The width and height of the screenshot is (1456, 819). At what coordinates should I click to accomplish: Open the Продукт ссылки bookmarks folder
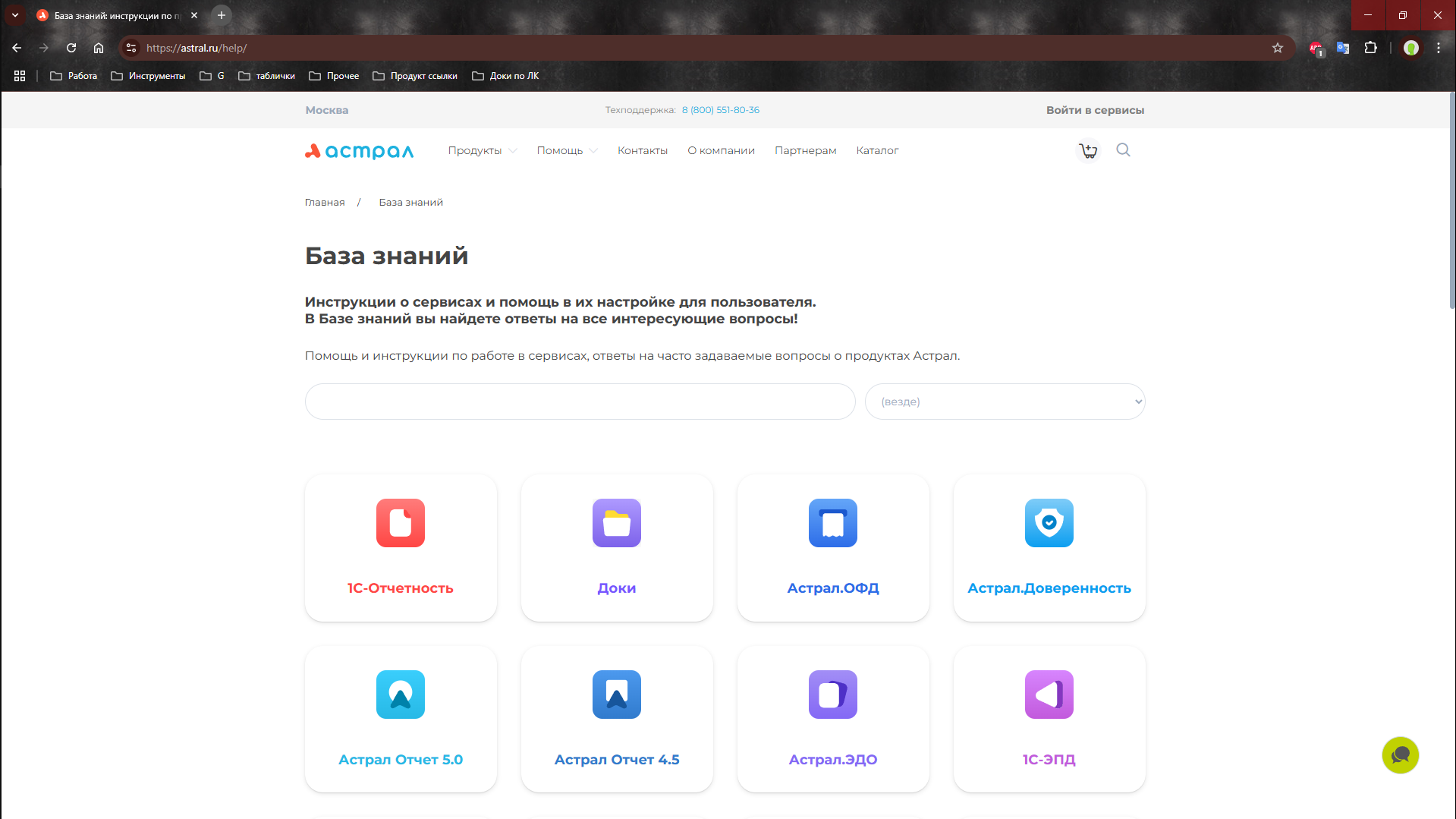[x=415, y=76]
